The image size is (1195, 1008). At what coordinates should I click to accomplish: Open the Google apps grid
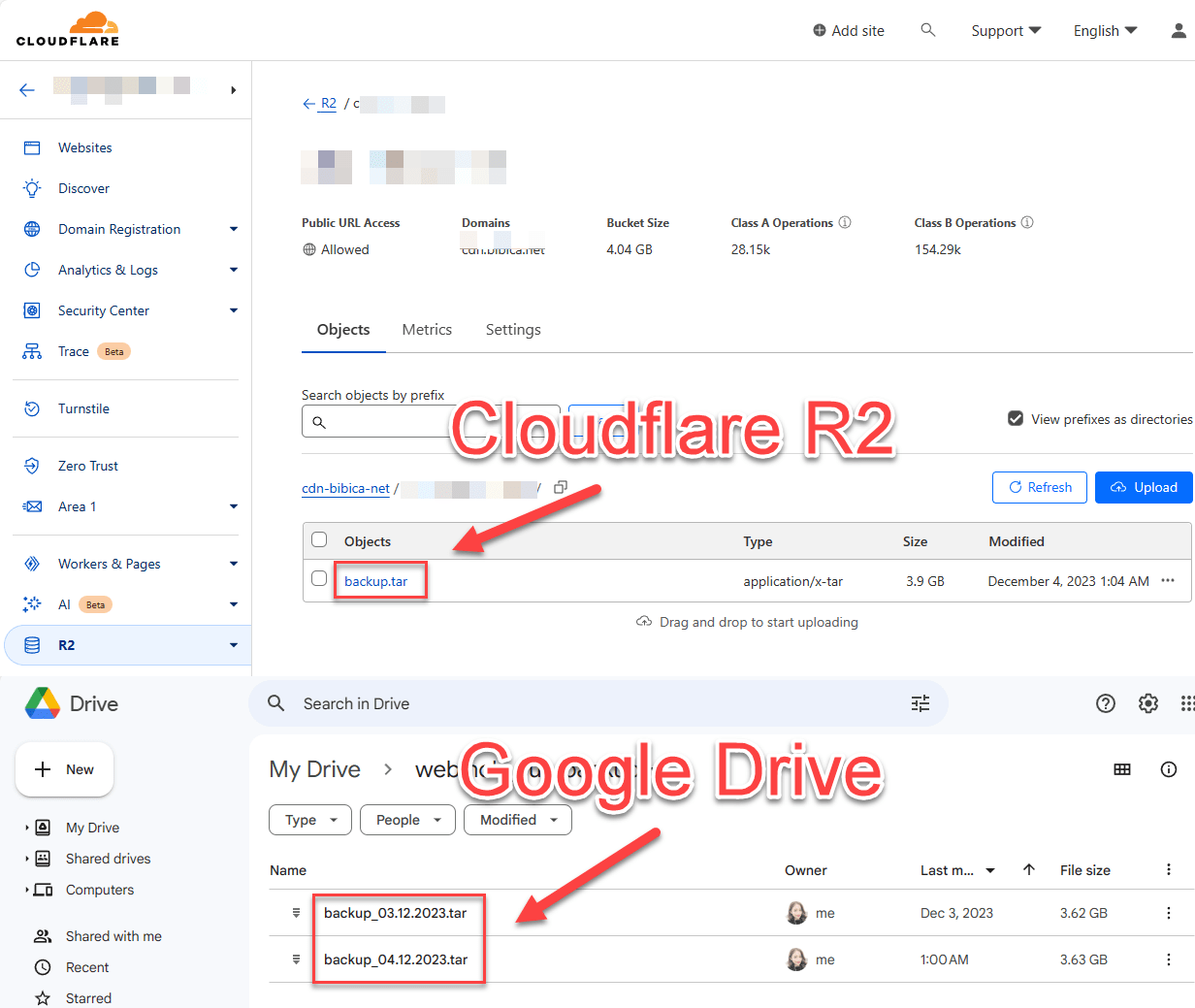pos(1187,703)
